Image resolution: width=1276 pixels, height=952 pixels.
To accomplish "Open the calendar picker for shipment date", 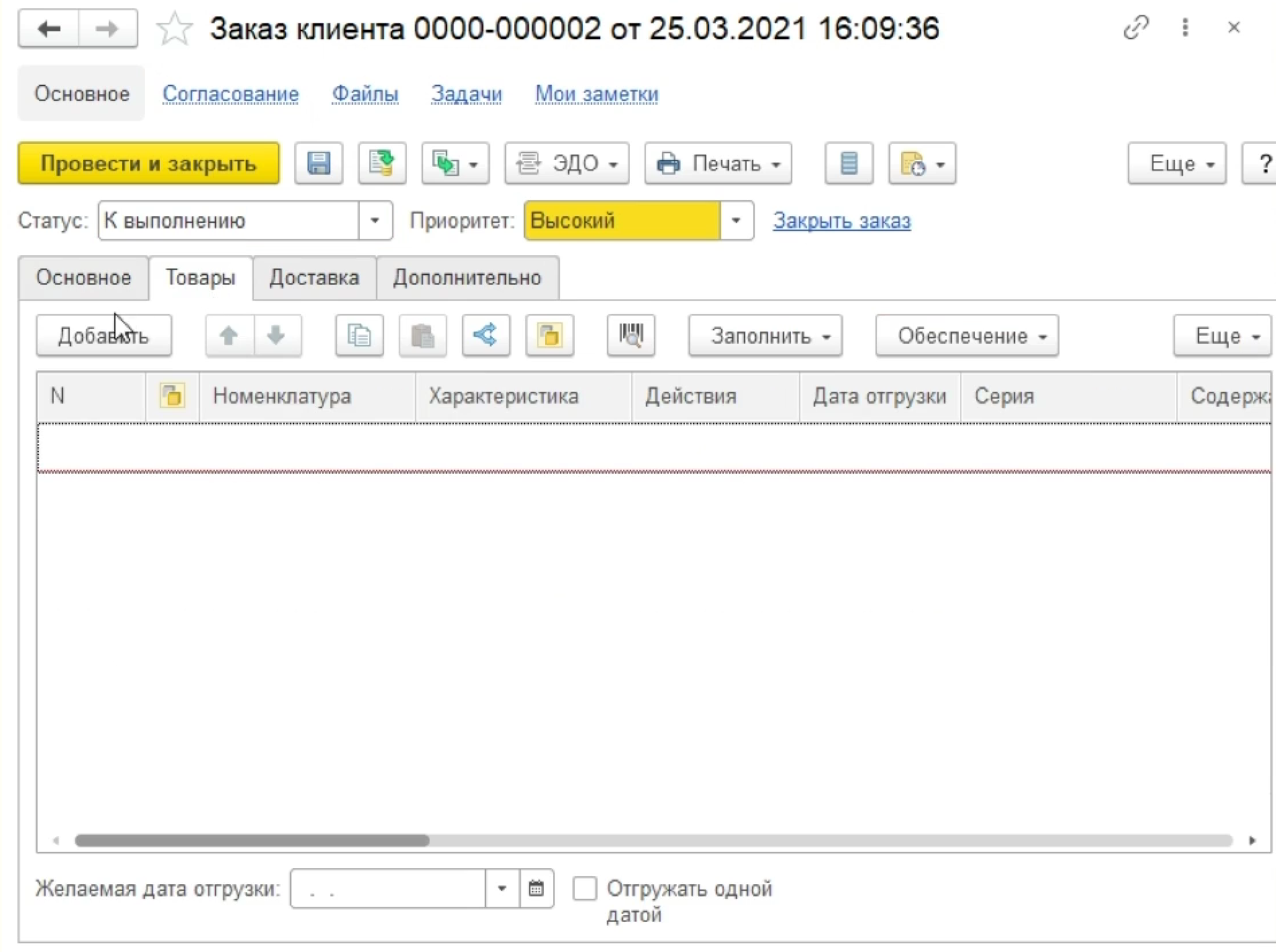I will tap(536, 888).
